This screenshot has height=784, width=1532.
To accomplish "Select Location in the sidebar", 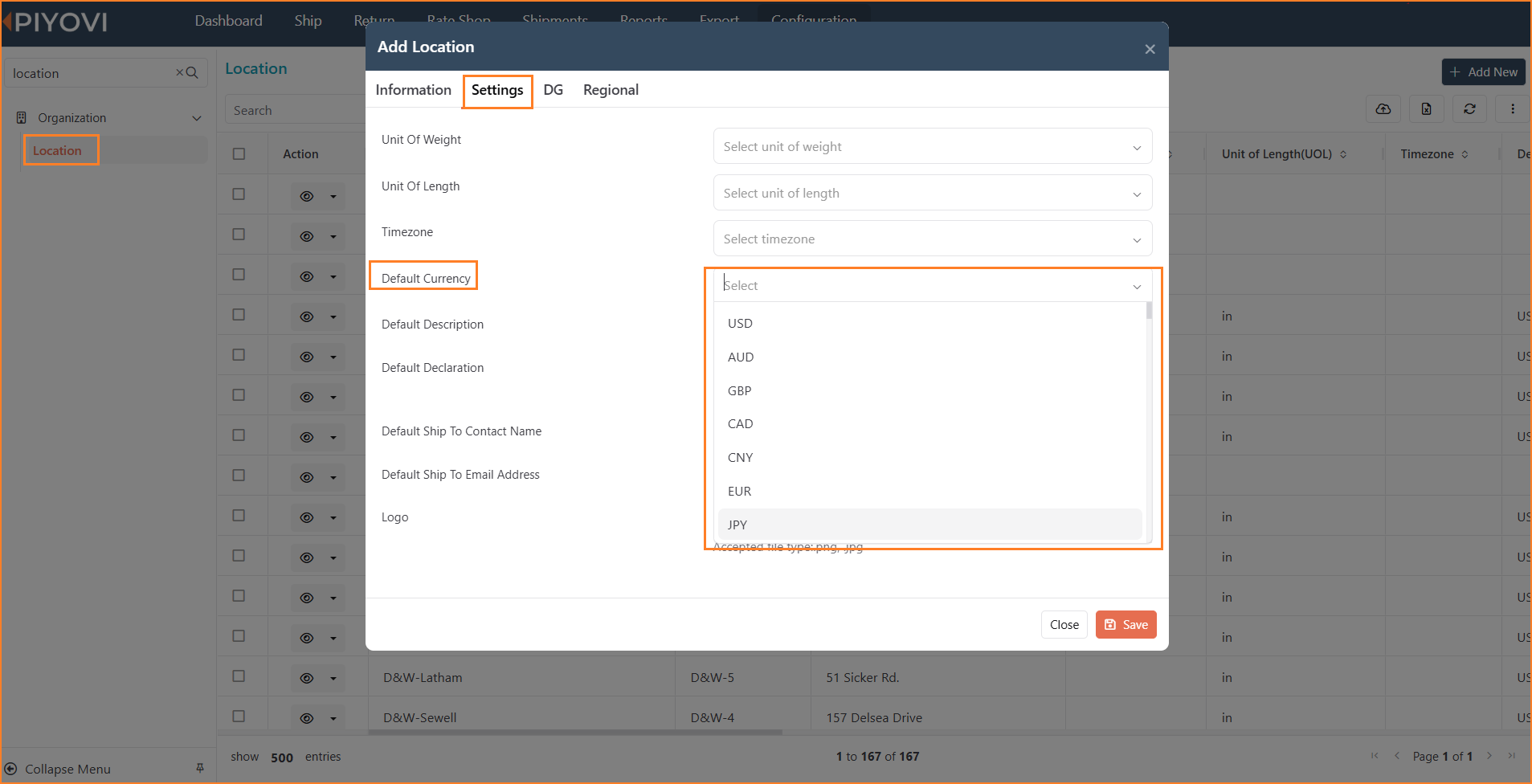I will point(57,150).
